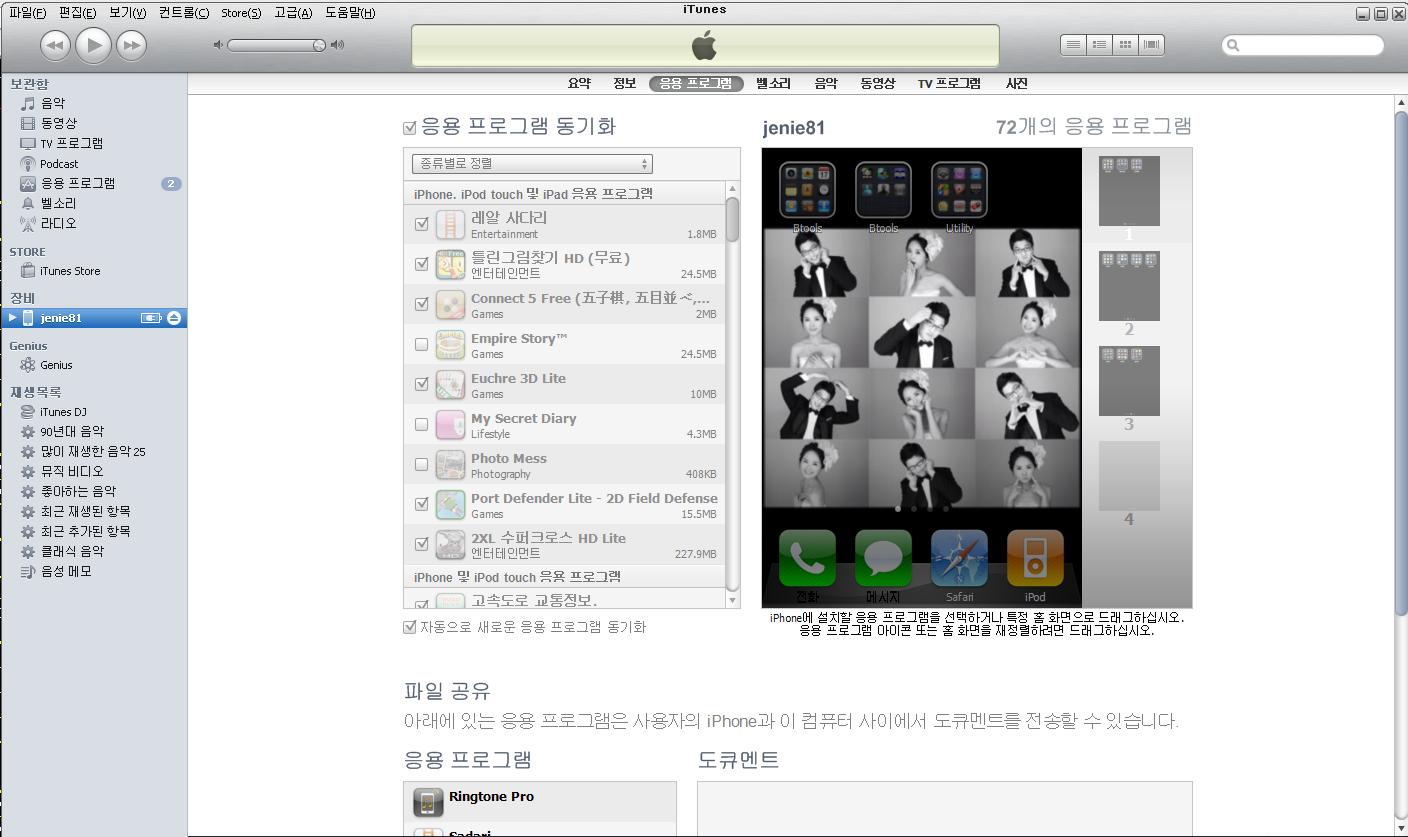This screenshot has height=837, width=1408.
Task: Open the 도움말 menu
Action: pos(350,13)
